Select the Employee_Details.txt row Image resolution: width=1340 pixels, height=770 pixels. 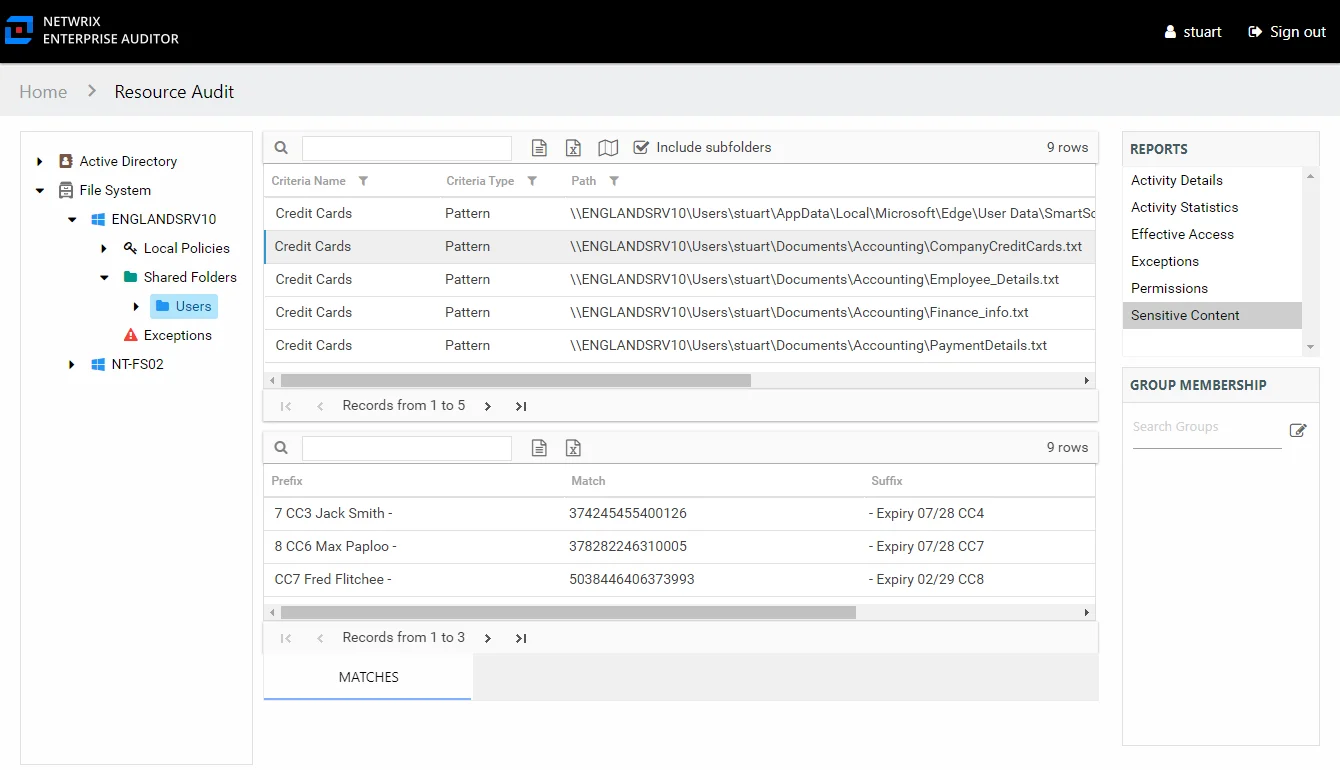tap(680, 279)
